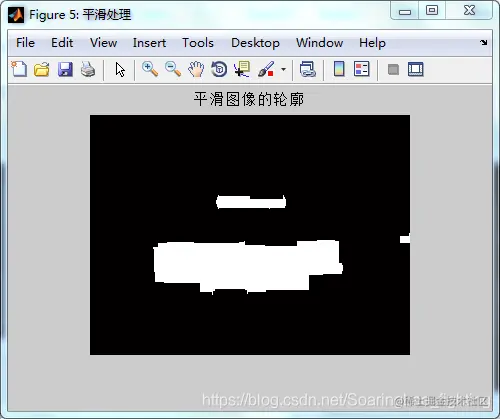Activate the Zoom In magnifier tool

150,69
